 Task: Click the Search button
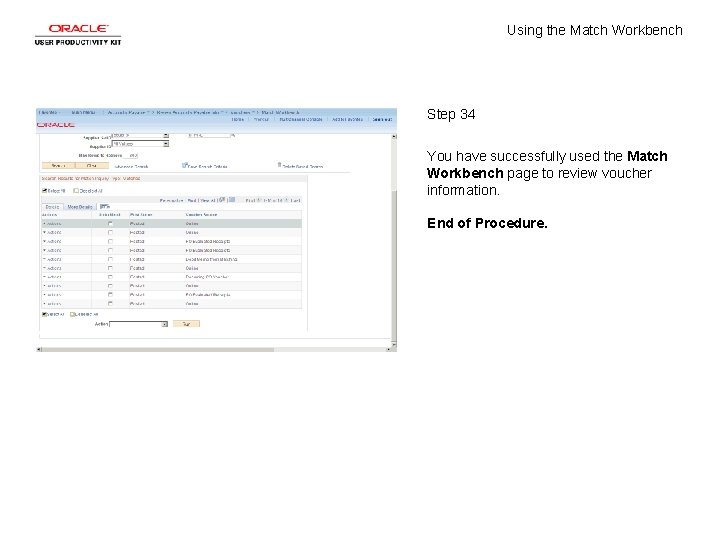[x=58, y=166]
